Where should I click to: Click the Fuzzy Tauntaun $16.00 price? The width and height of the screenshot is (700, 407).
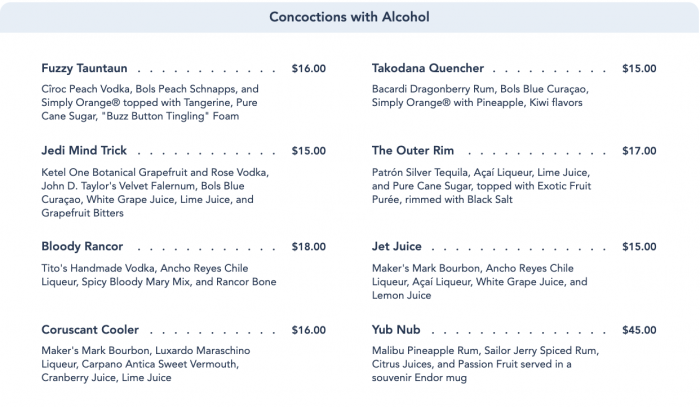pyautogui.click(x=308, y=69)
